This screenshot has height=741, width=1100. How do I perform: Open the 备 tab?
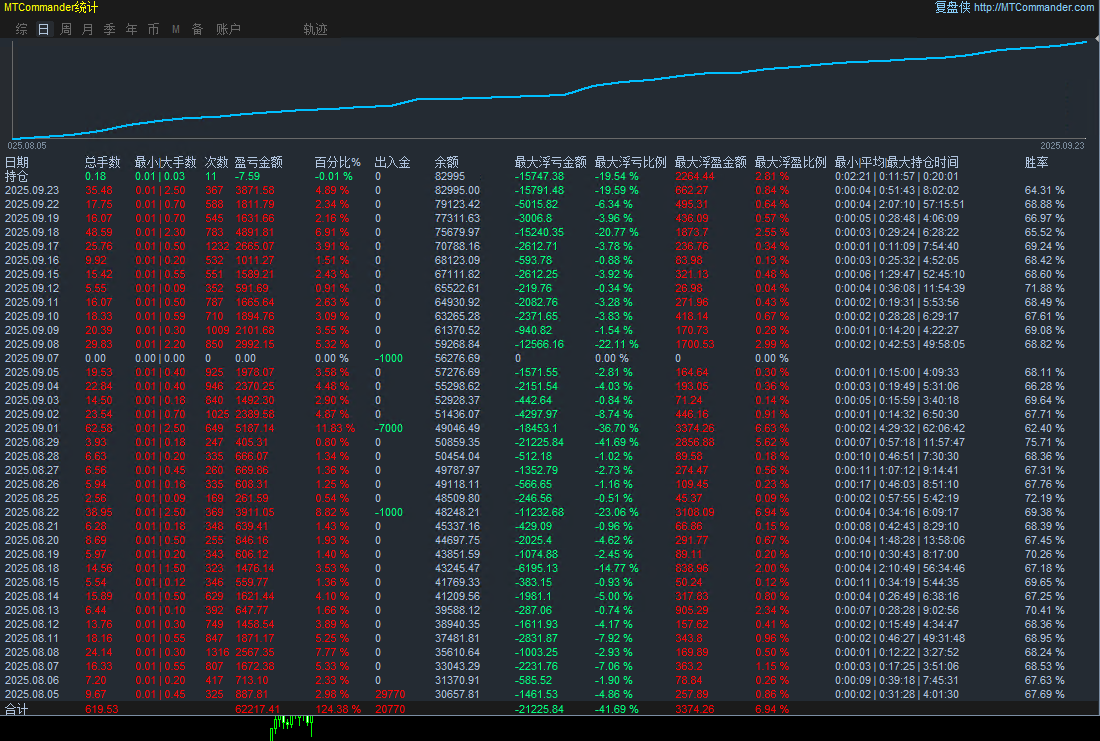click(198, 29)
